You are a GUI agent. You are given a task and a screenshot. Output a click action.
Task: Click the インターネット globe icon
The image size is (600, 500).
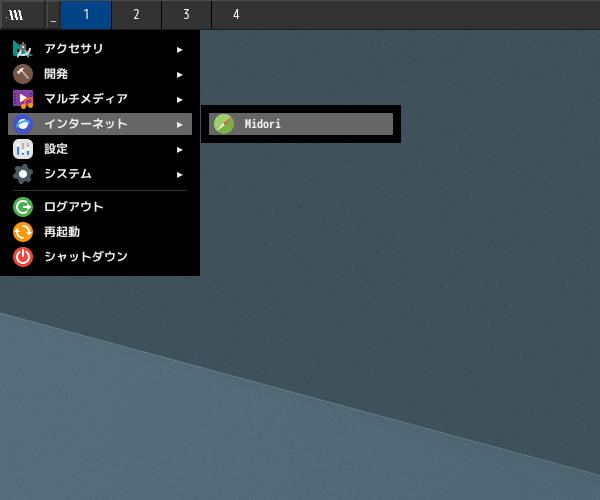point(23,124)
